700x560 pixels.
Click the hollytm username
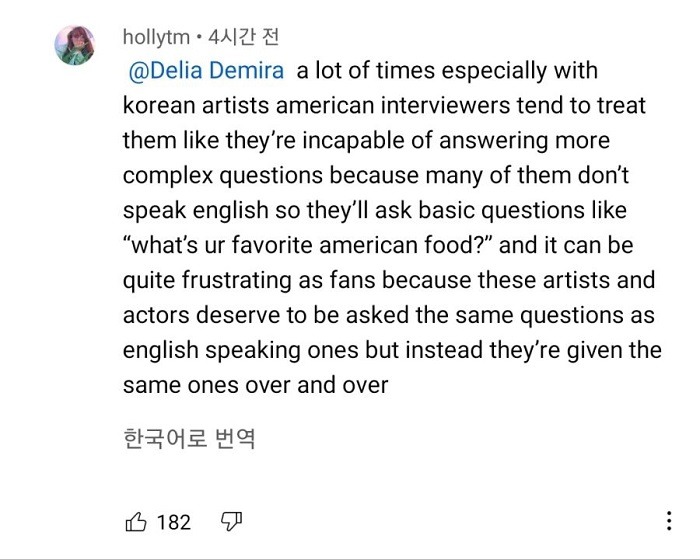tap(156, 37)
